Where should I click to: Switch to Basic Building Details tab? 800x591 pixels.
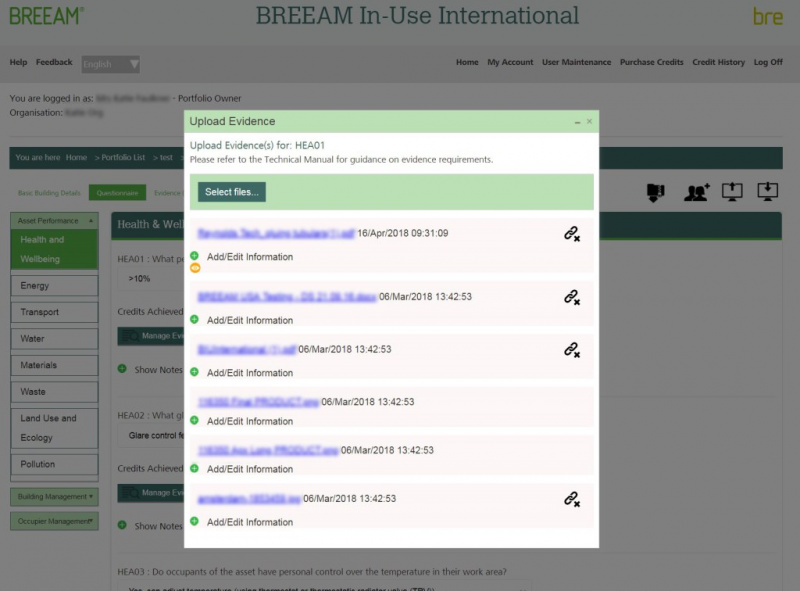click(49, 193)
